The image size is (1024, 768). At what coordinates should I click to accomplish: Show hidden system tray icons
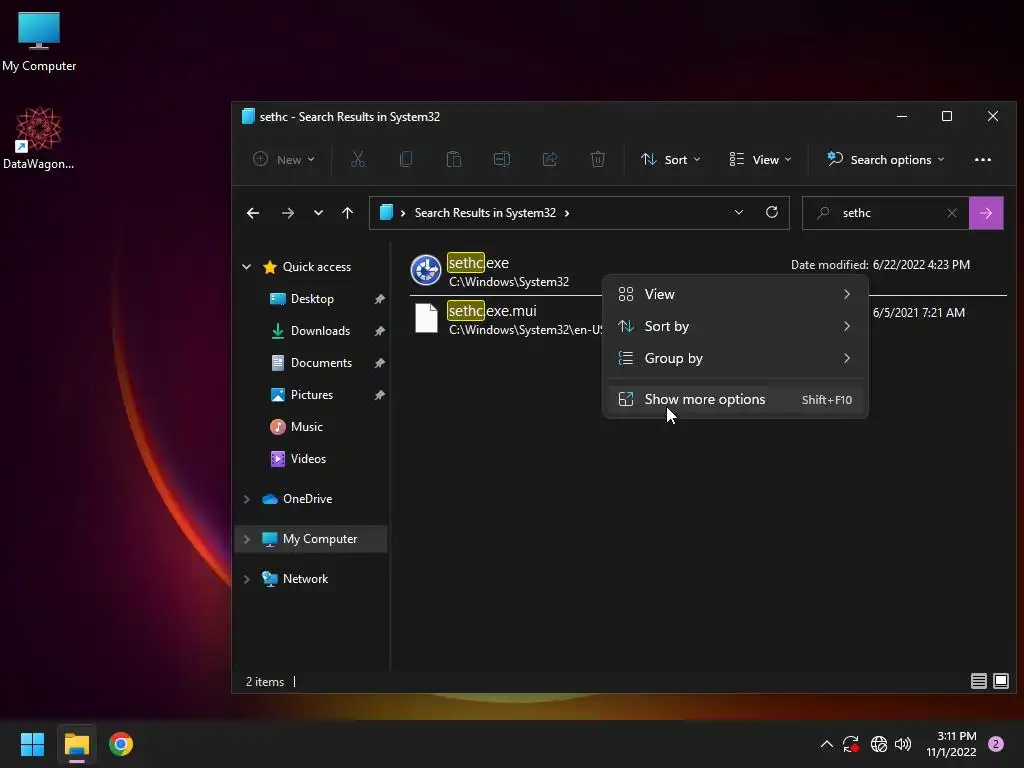pyautogui.click(x=827, y=744)
